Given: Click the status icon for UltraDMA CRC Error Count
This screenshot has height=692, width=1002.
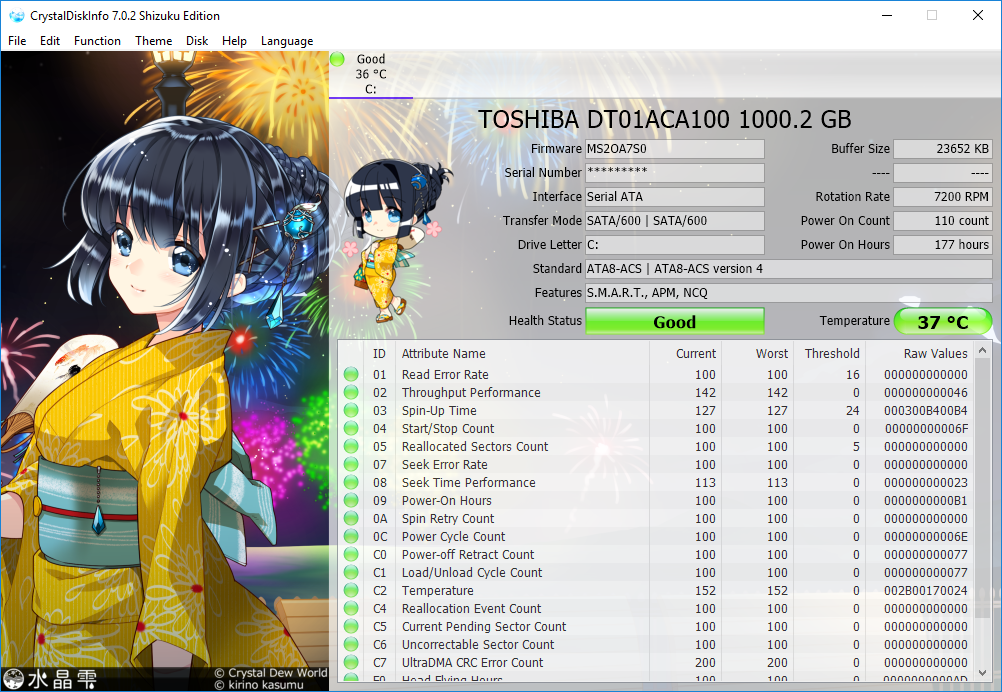Looking at the screenshot, I should coord(351,663).
